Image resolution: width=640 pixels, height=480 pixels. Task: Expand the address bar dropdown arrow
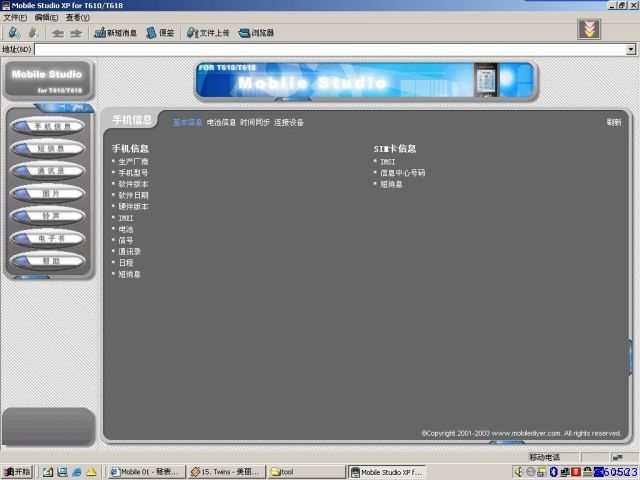tap(631, 49)
